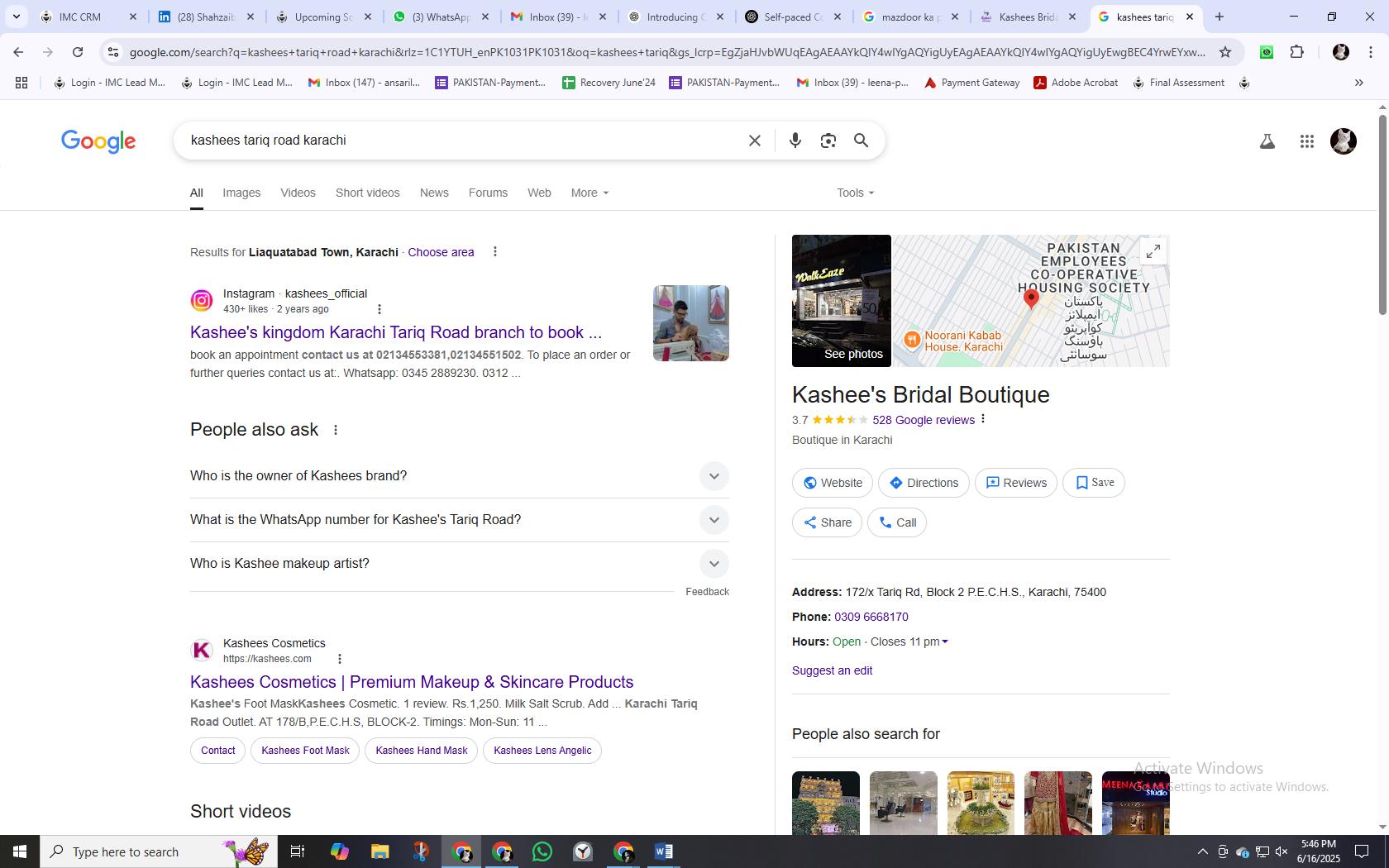Open review options beside 528 Google reviews
The width and height of the screenshot is (1389, 868).
click(x=983, y=420)
